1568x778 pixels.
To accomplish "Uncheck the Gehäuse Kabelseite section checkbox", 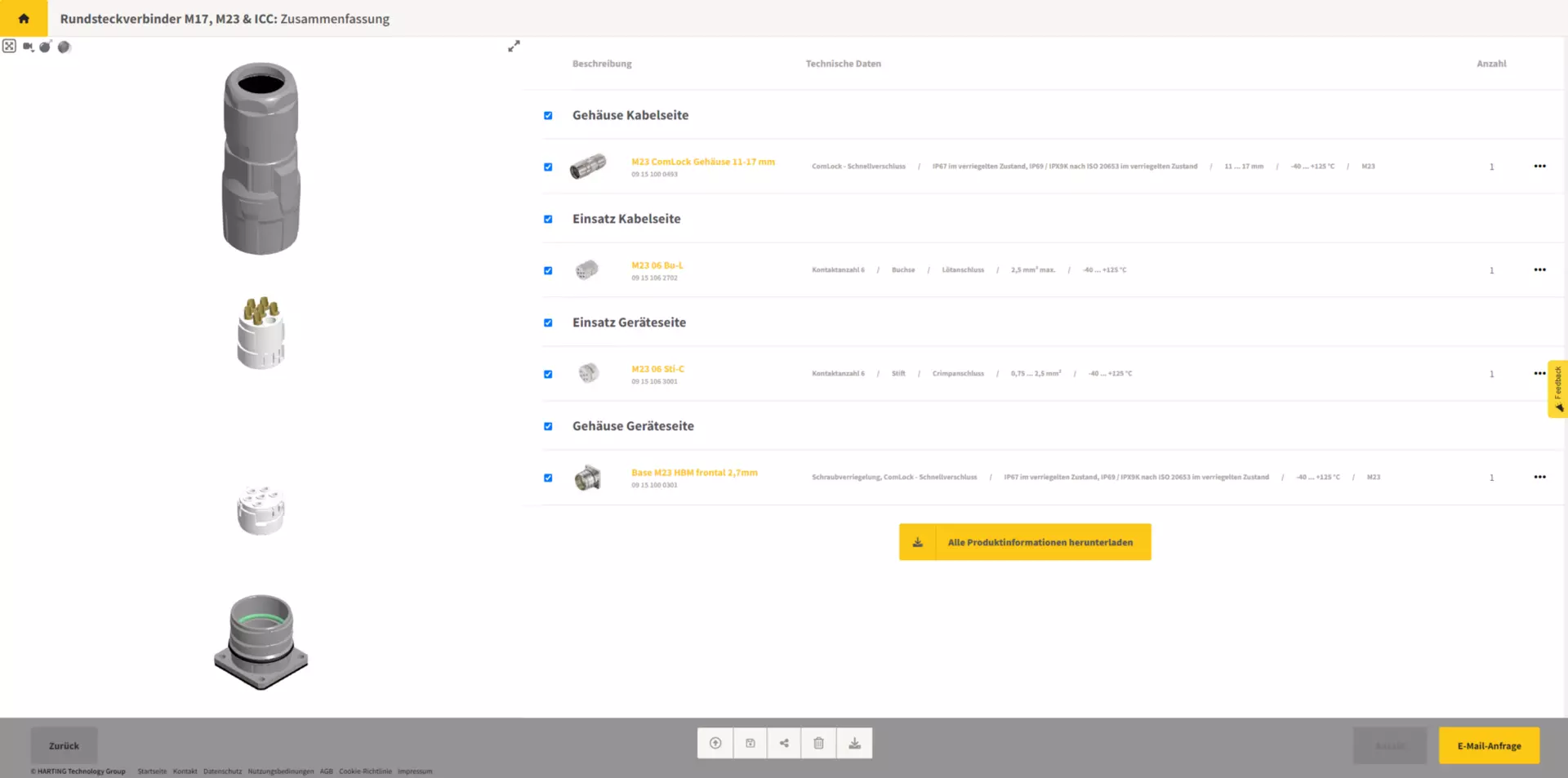I will [548, 115].
